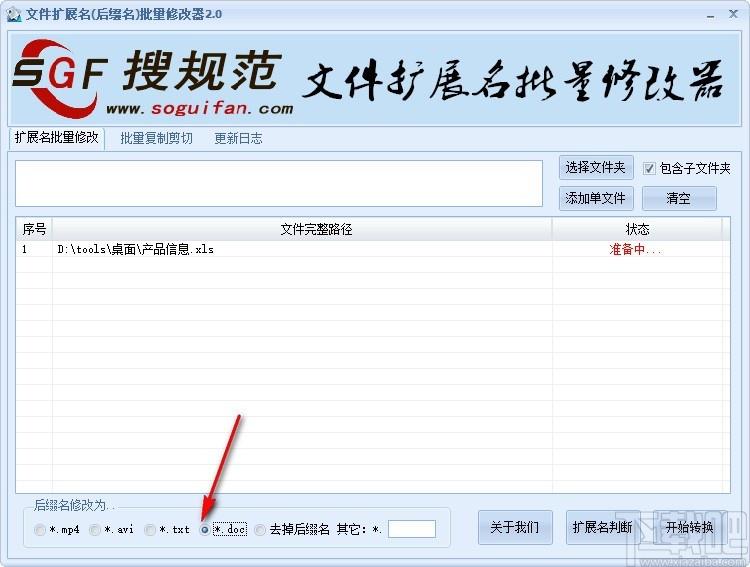Open the SGF 搜规范 logo banner
The image size is (750, 567).
375,78
